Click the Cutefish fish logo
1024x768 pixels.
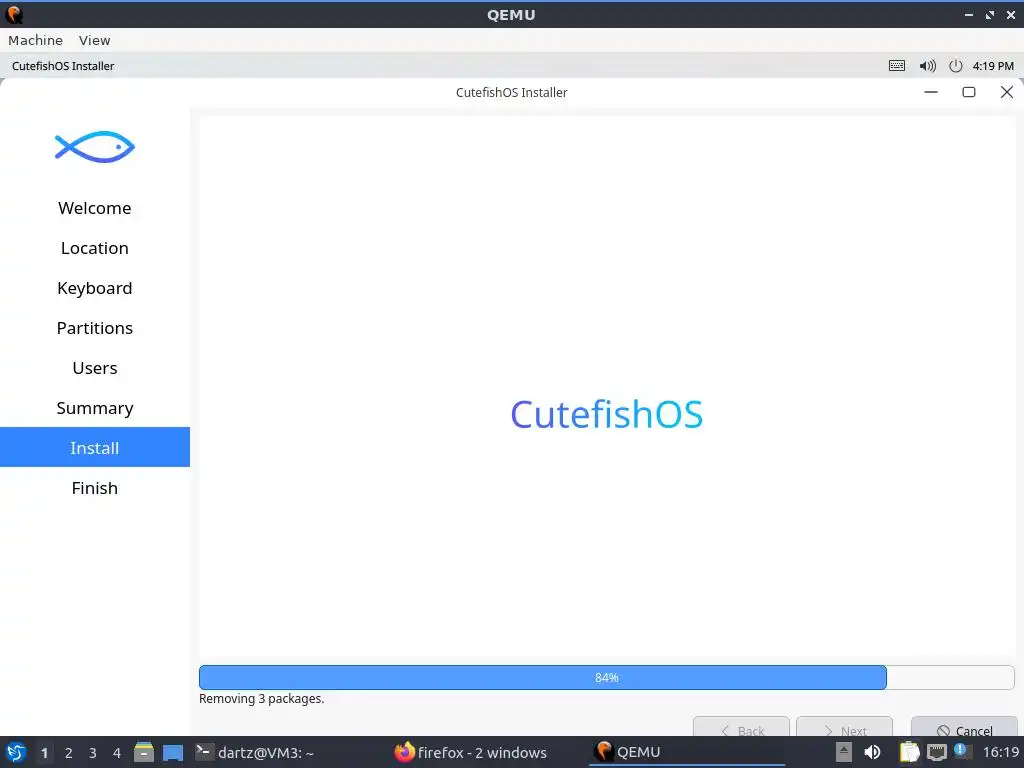[x=95, y=147]
